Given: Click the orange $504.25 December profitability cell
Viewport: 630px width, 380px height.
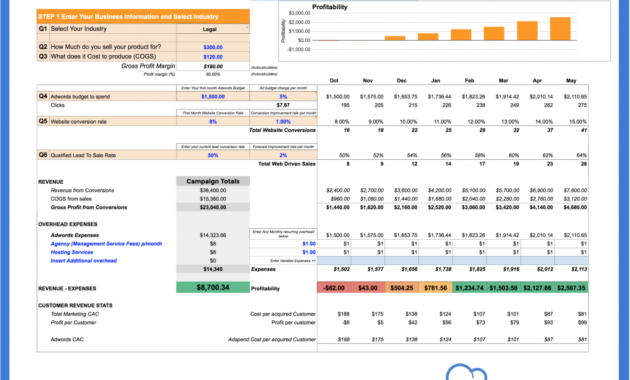Looking at the screenshot, I should pyautogui.click(x=402, y=288).
